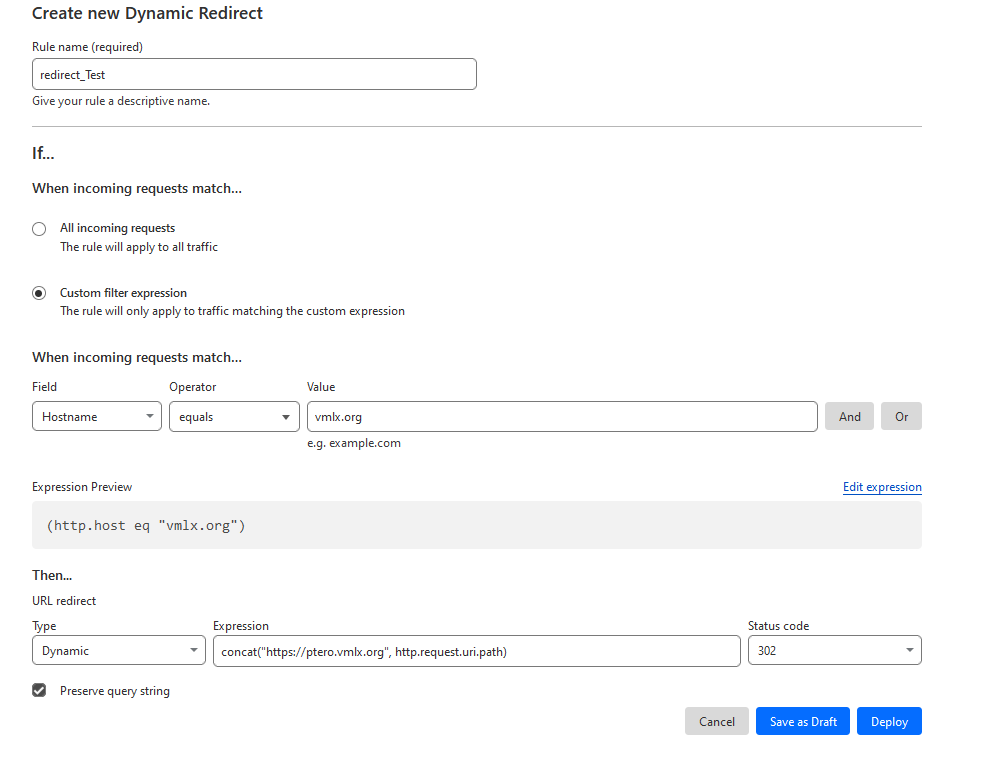Toggle the Preserve query string checkbox
The width and height of the screenshot is (998, 772).
(x=39, y=691)
